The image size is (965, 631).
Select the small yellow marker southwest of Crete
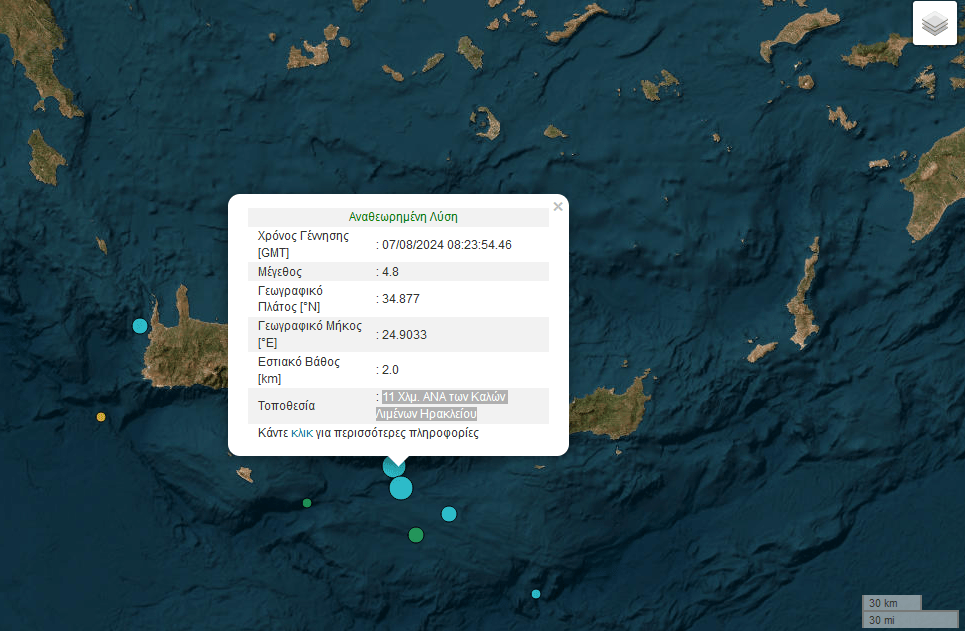tap(100, 417)
